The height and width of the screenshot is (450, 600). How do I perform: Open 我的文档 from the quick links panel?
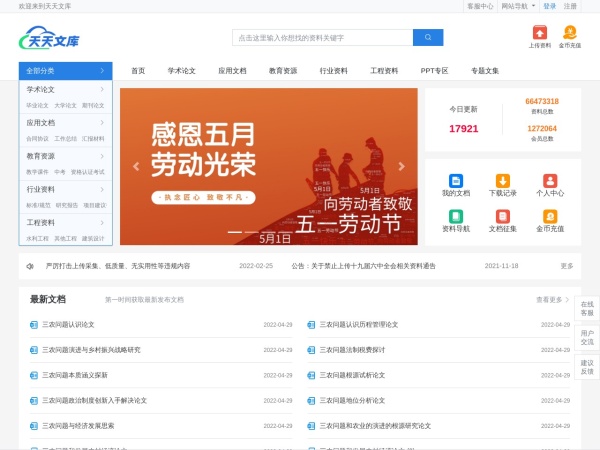click(x=456, y=184)
